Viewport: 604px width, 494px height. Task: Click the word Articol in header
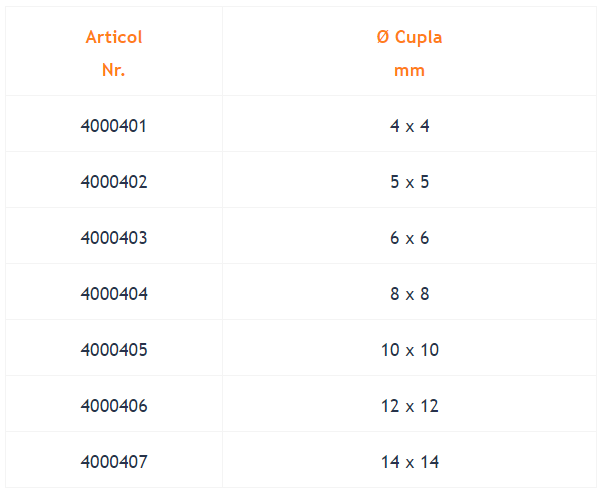click(114, 37)
